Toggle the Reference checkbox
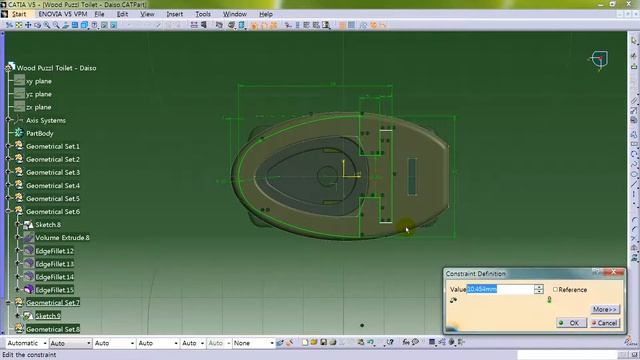Screen dimensions: 640x360 555,289
